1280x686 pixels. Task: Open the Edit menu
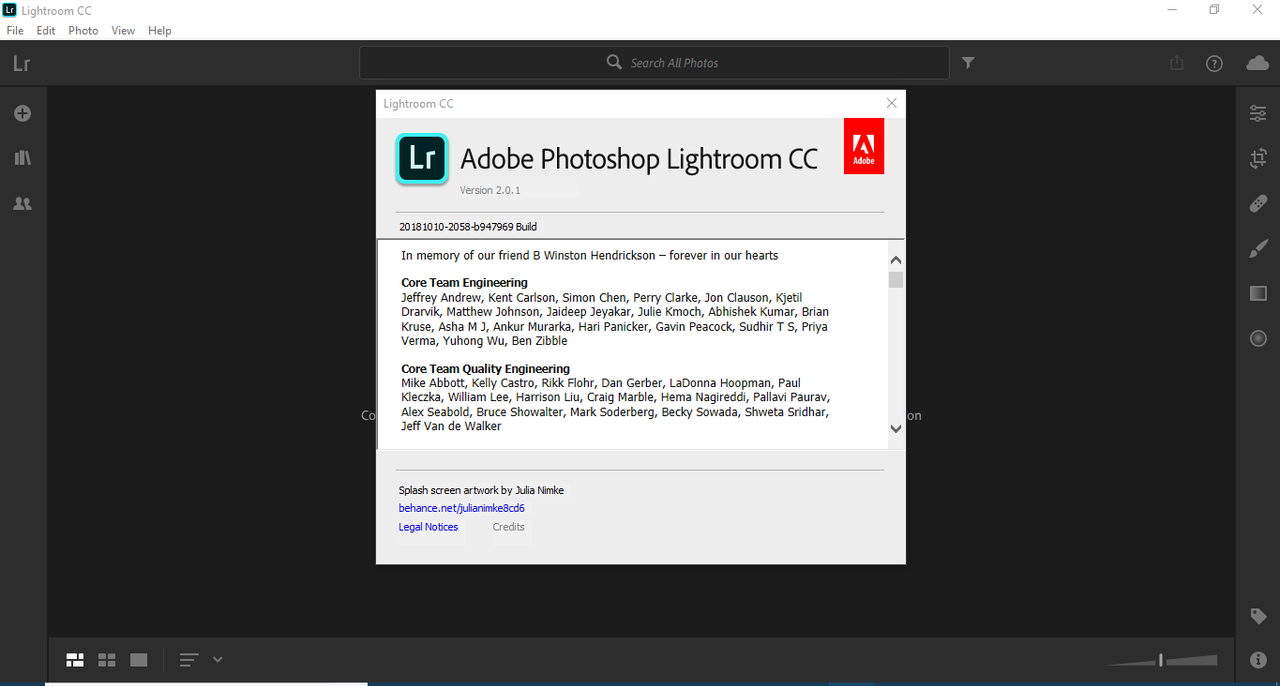pyautogui.click(x=46, y=31)
